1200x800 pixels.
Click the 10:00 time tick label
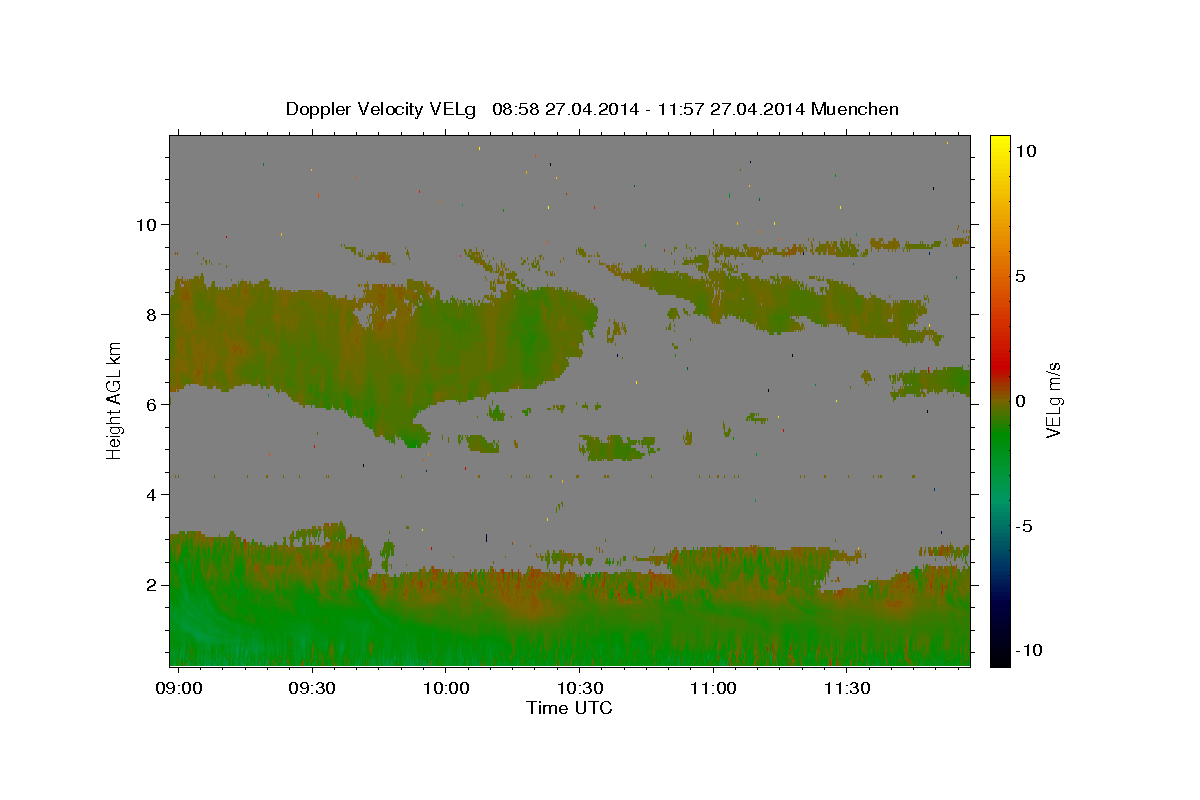446,688
